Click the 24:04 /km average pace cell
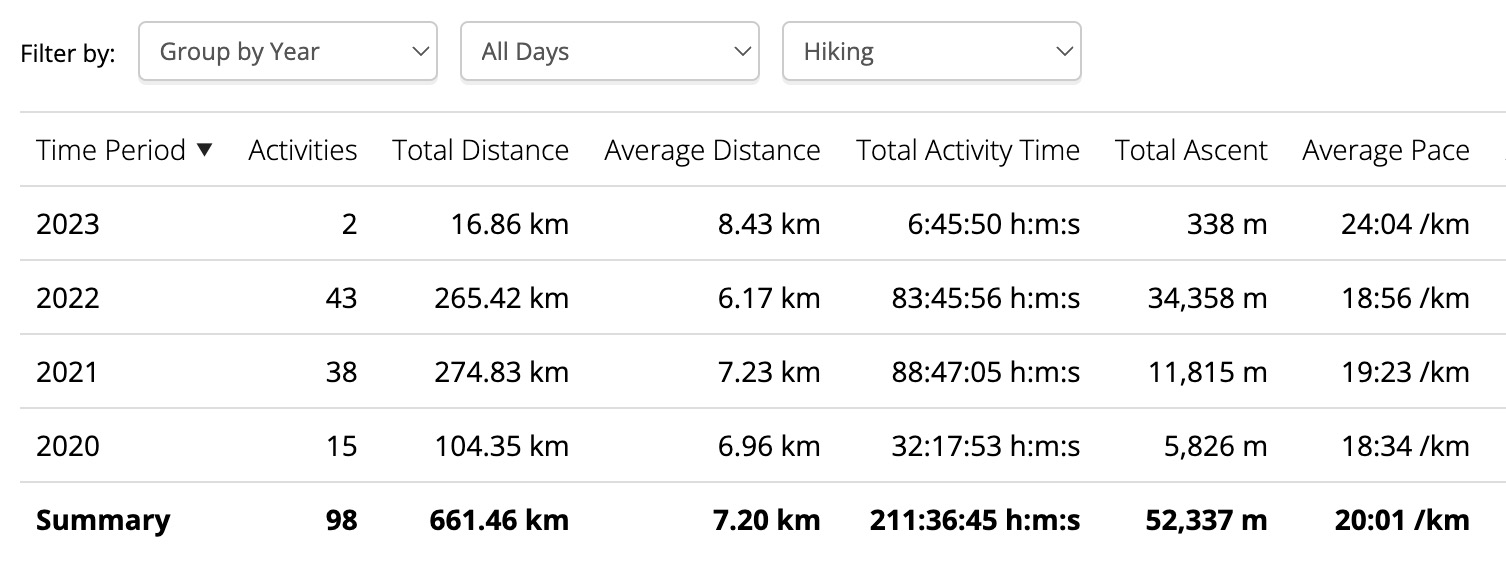This screenshot has height=564, width=1506. pyautogui.click(x=1405, y=224)
